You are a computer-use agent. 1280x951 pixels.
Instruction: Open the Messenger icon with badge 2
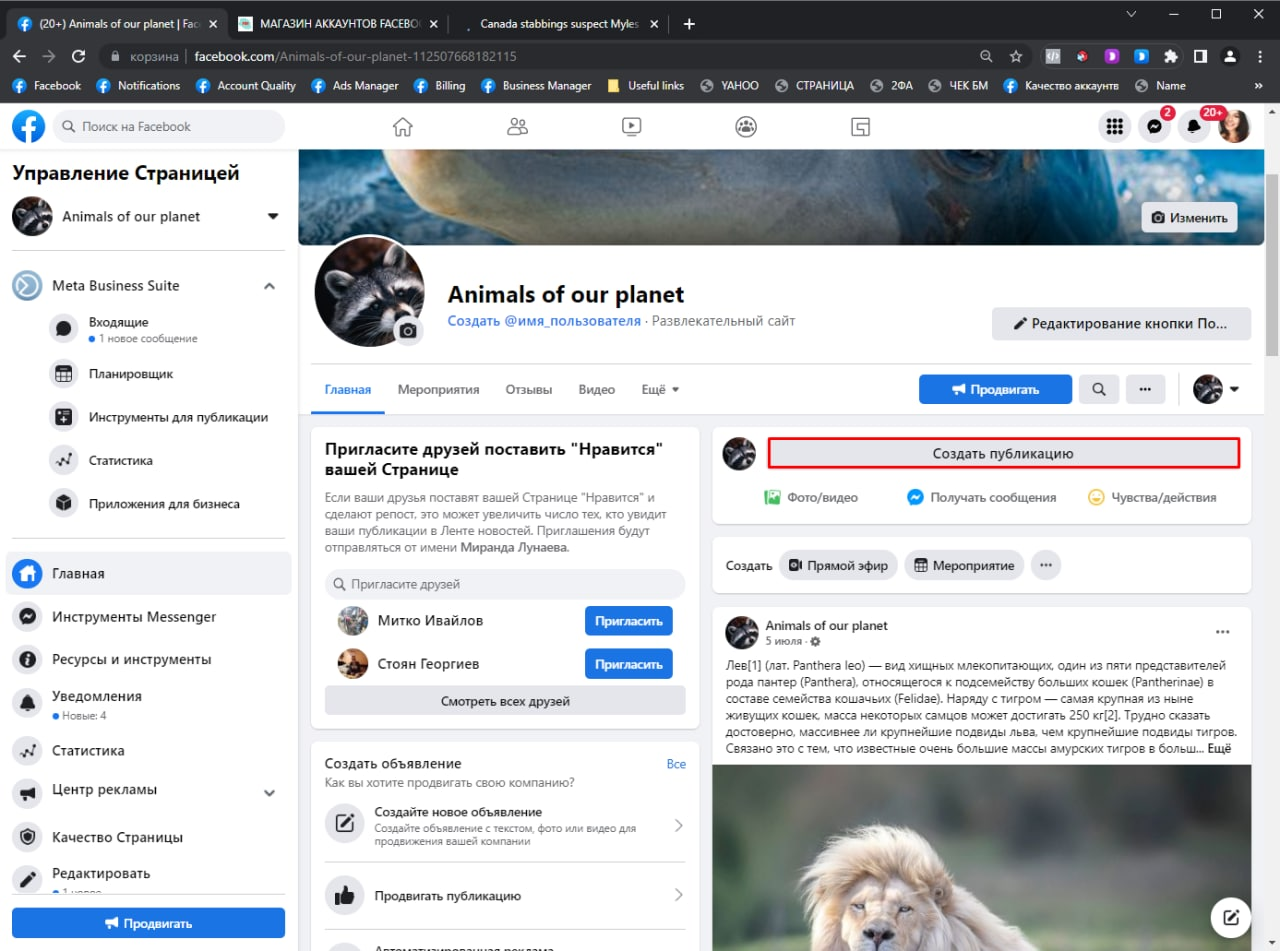click(1154, 126)
